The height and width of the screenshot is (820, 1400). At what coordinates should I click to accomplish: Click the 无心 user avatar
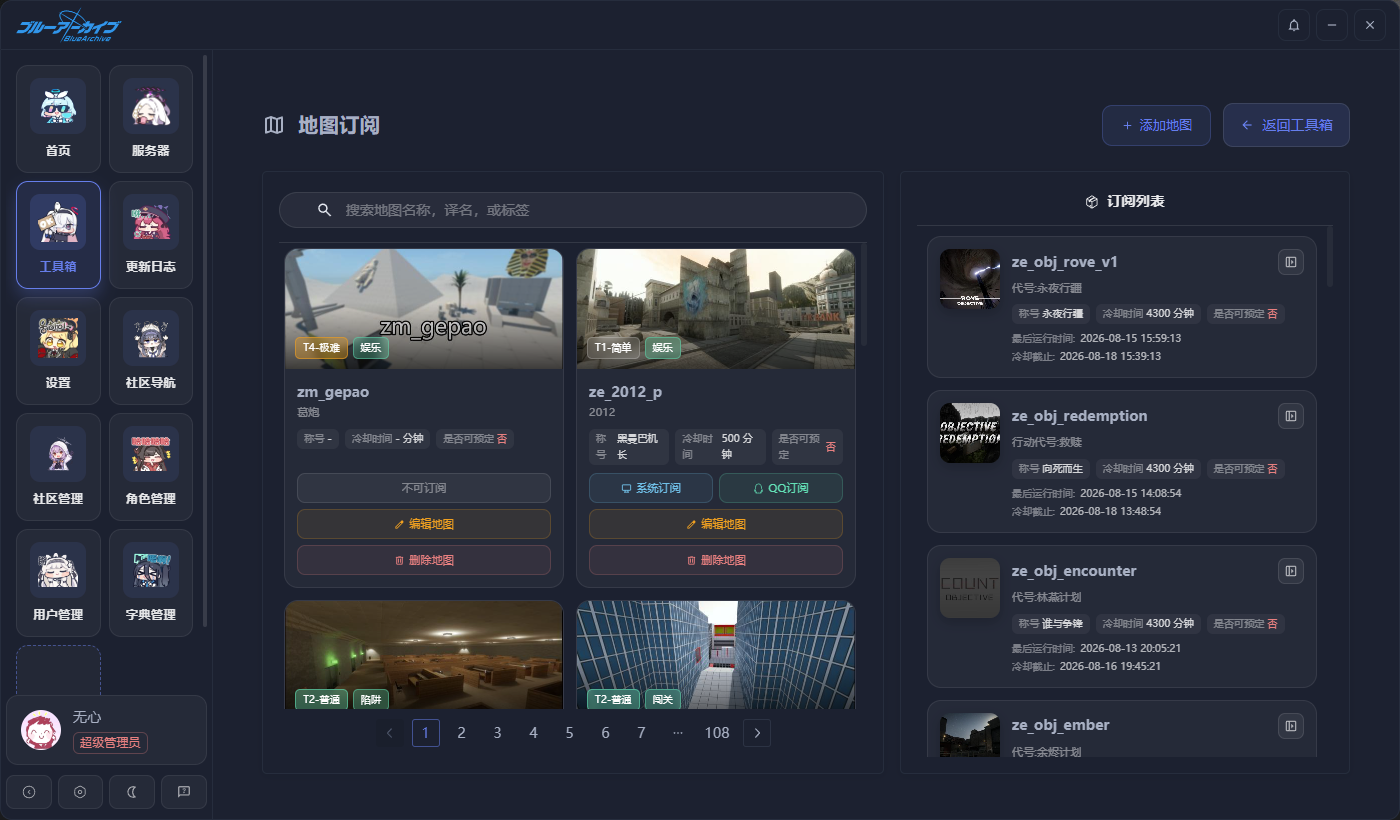tap(41, 730)
